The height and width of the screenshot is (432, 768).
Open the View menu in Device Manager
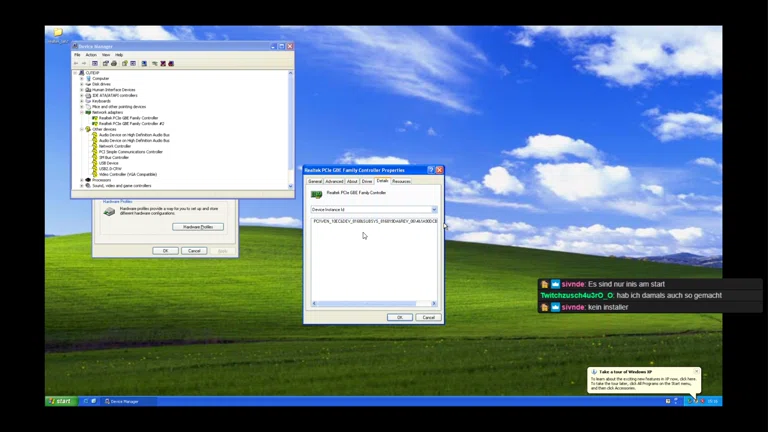pos(106,55)
